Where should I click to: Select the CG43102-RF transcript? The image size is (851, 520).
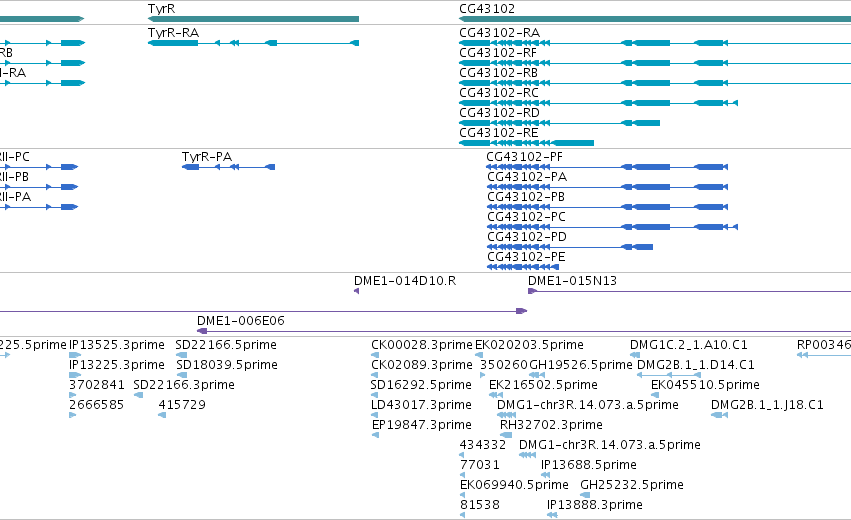(x=498, y=53)
